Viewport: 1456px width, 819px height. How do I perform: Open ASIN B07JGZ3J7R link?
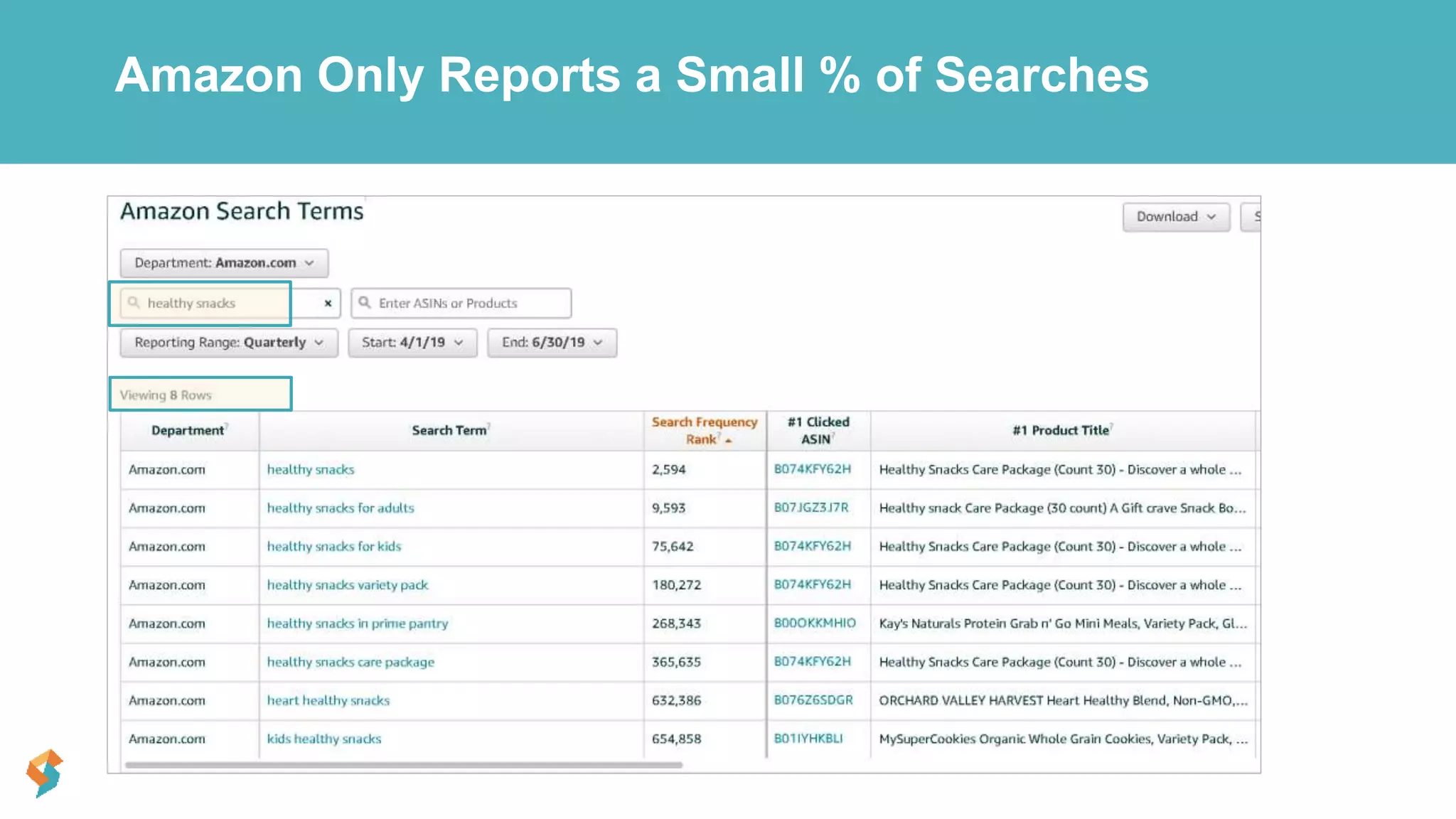pos(811,508)
